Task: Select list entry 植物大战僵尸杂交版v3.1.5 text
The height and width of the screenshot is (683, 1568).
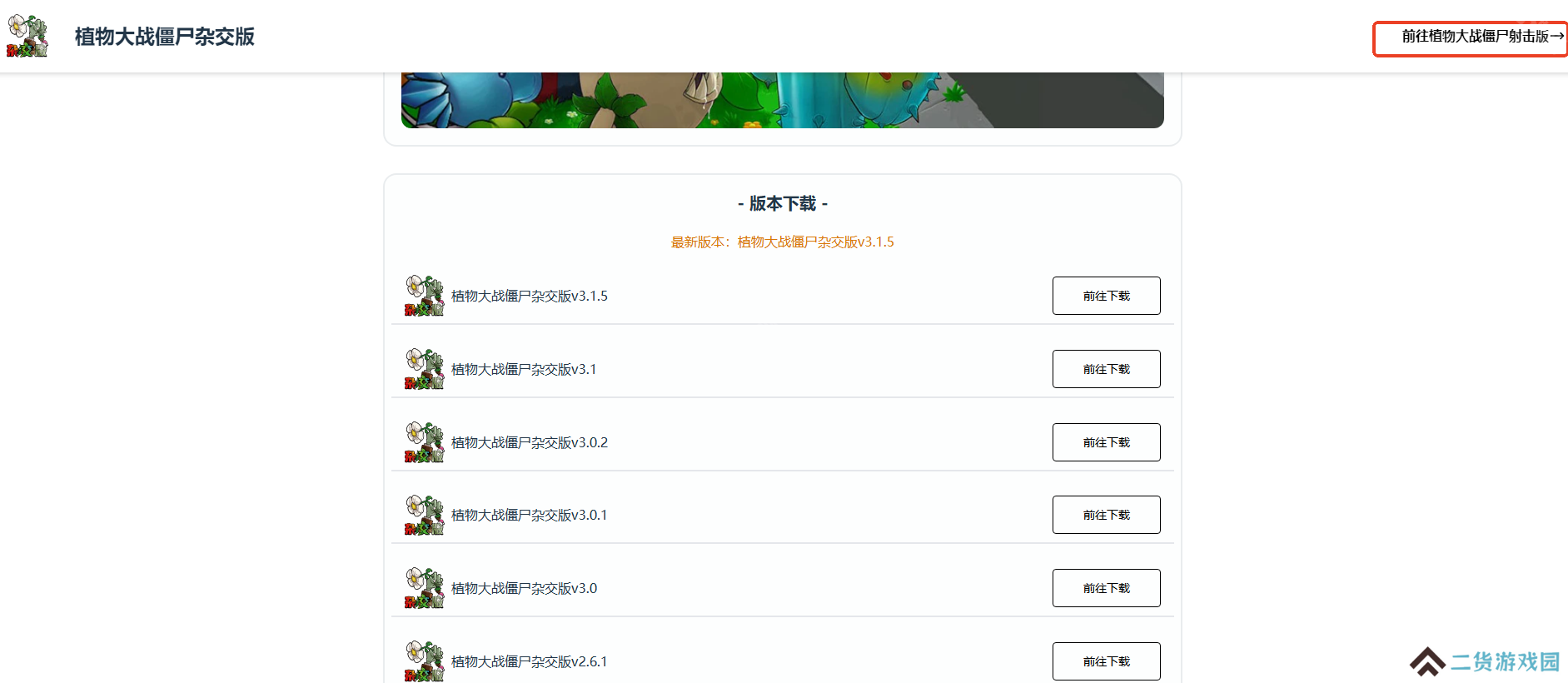Action: (530, 296)
